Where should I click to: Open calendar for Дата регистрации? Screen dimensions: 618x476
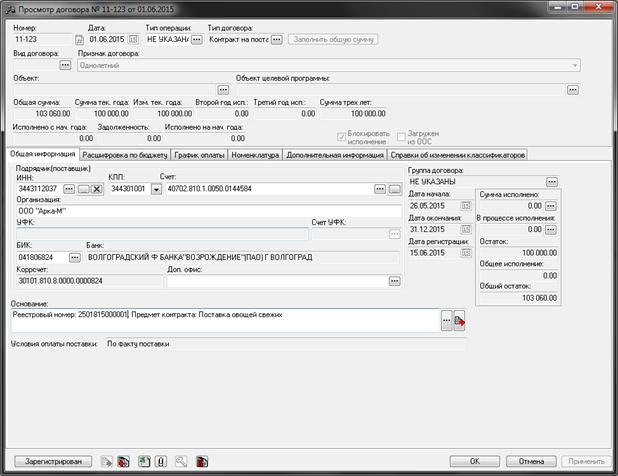(x=463, y=253)
